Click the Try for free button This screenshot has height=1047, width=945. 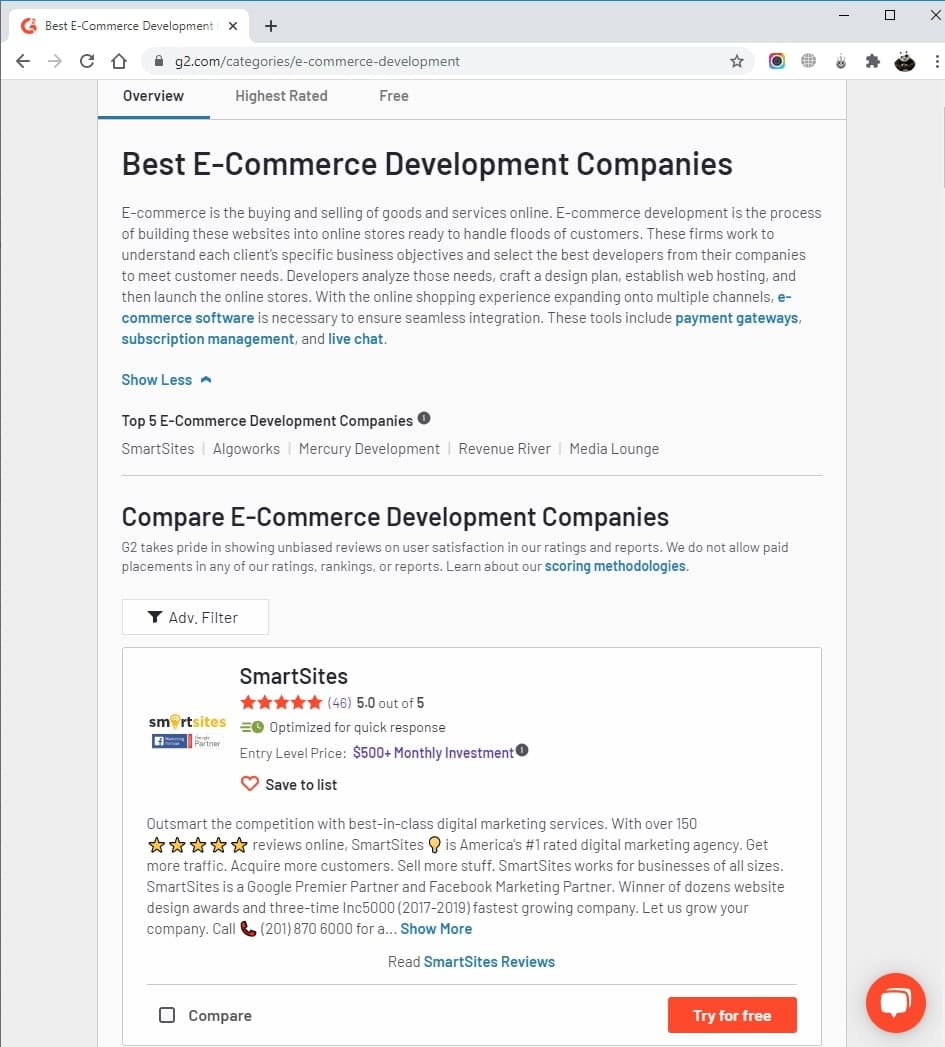(x=732, y=1015)
